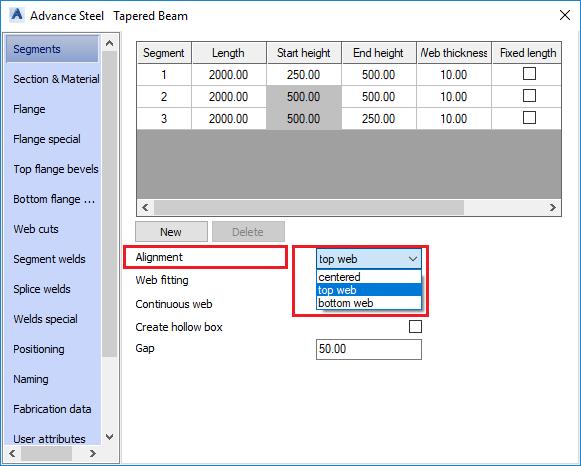The height and width of the screenshot is (466, 581).
Task: Click segment number 1 row cell
Action: 164,75
